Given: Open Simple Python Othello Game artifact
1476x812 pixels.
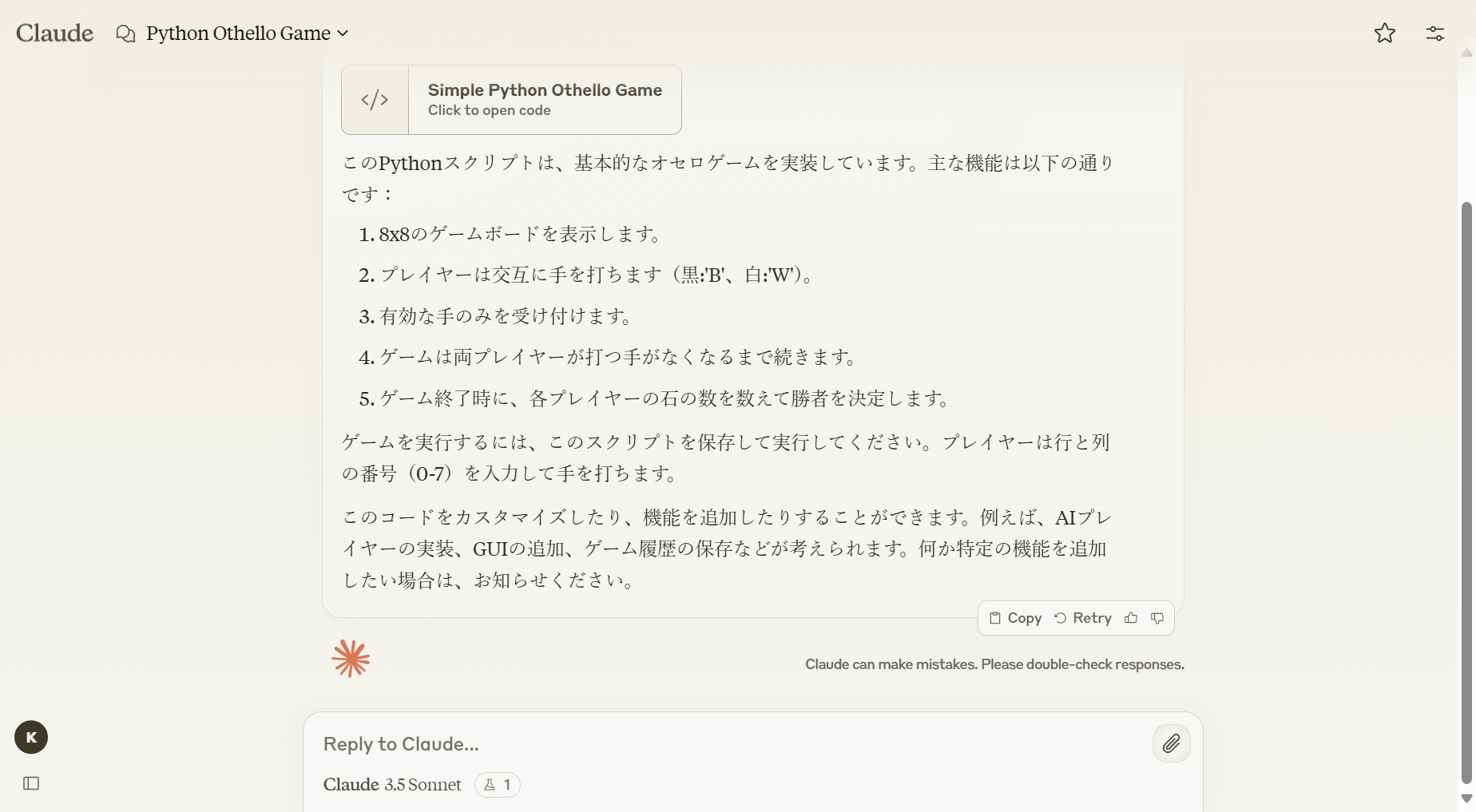Looking at the screenshot, I should (544, 100).
